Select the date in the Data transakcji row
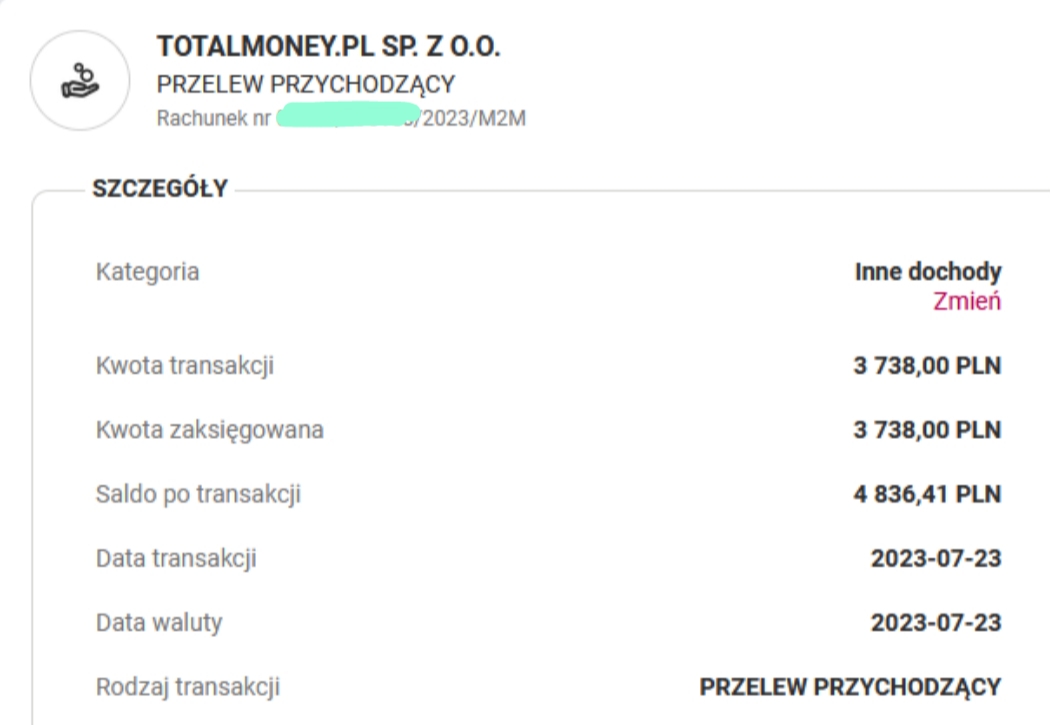1050x725 pixels. pos(936,558)
